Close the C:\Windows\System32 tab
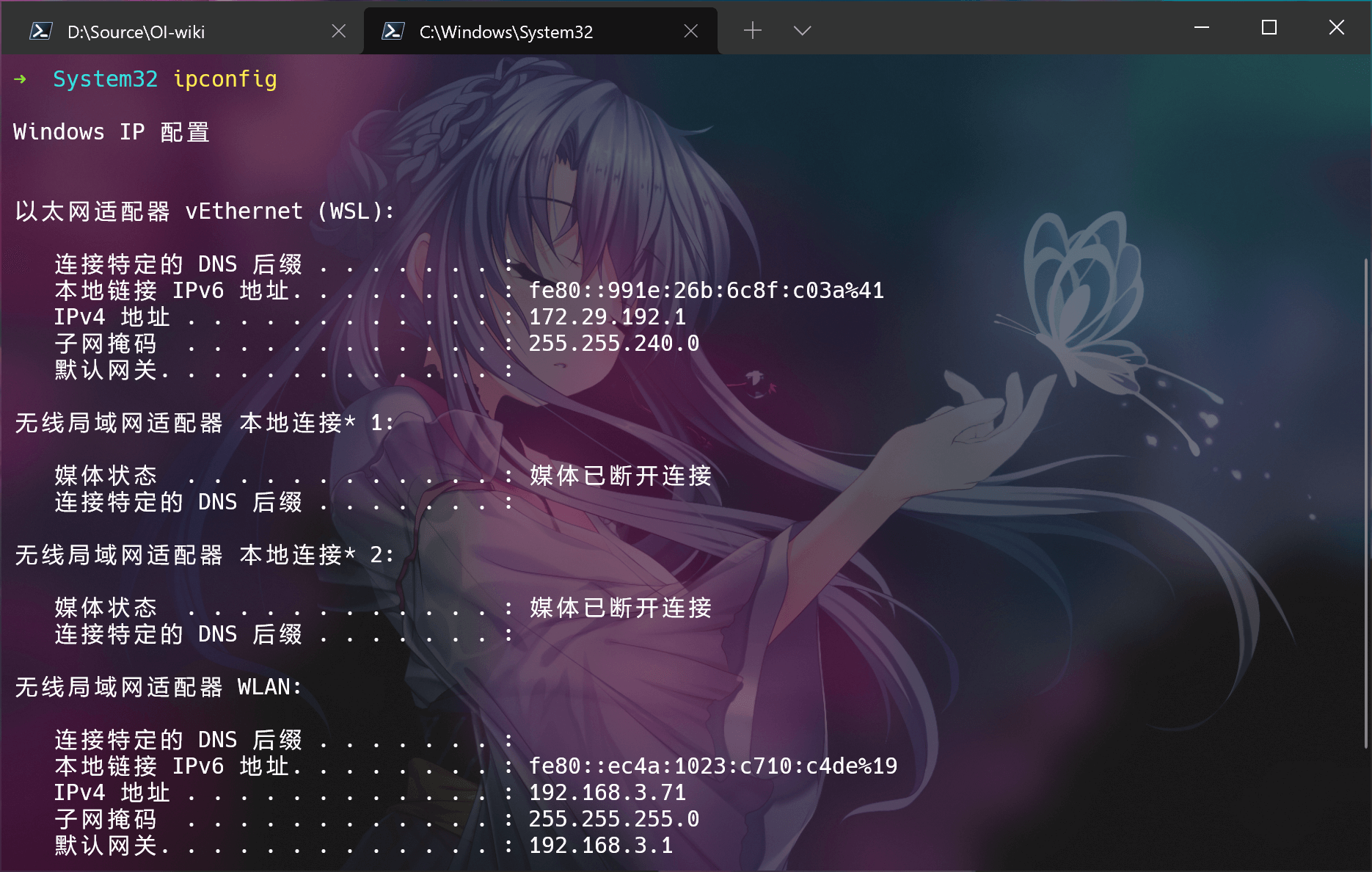The width and height of the screenshot is (1372, 872). click(x=690, y=31)
